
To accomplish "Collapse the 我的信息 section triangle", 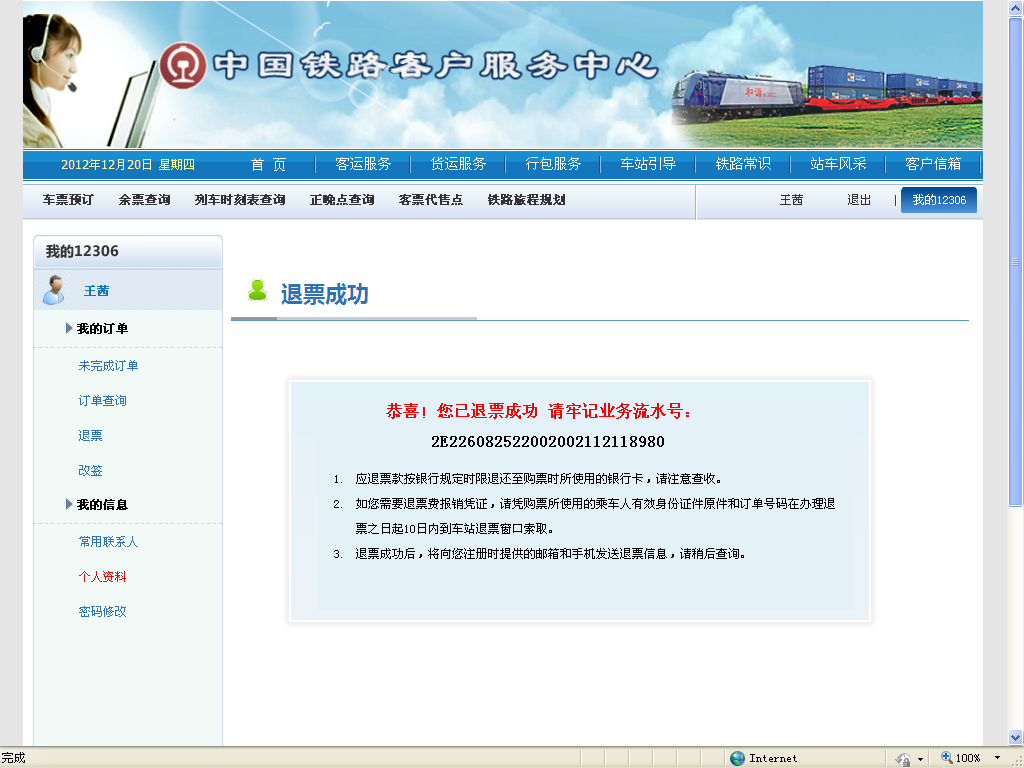I will coord(69,504).
